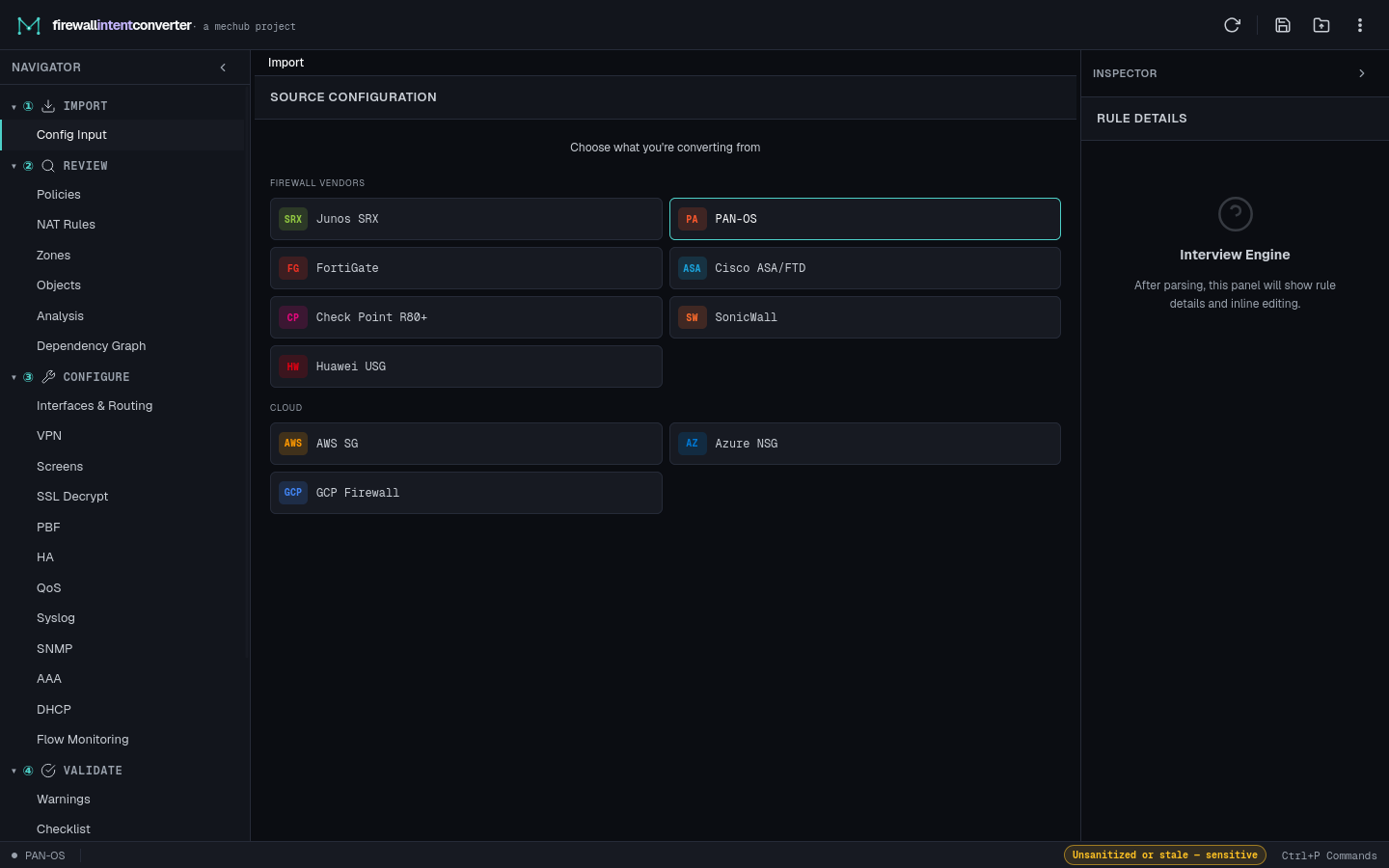Click the AZ cloud badge icon
This screenshot has width=1389, height=868.
coord(693,444)
